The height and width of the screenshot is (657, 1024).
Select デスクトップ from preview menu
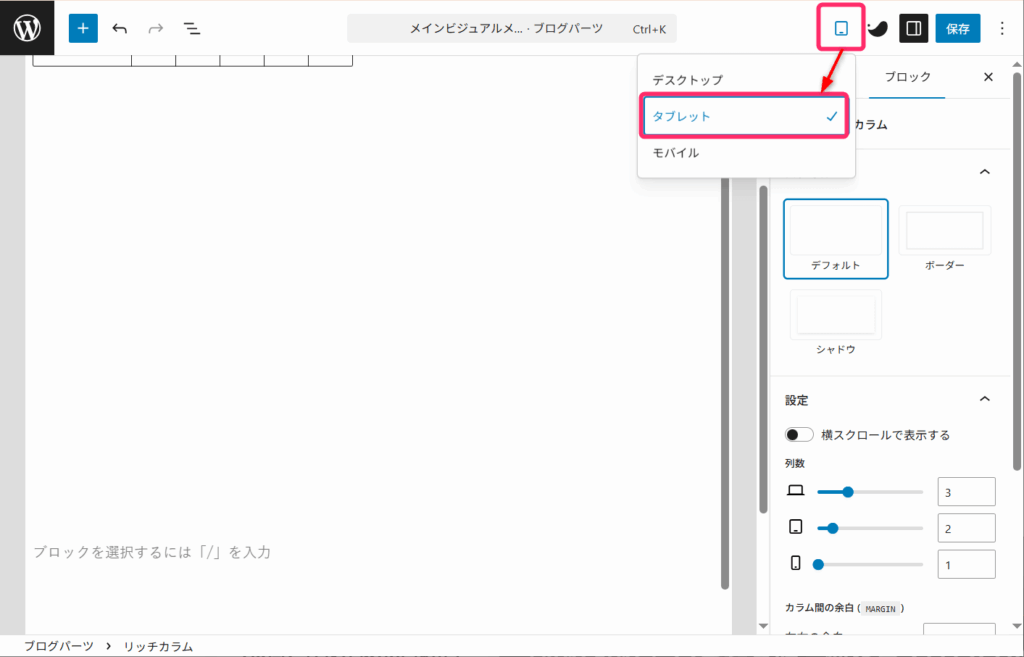687,79
